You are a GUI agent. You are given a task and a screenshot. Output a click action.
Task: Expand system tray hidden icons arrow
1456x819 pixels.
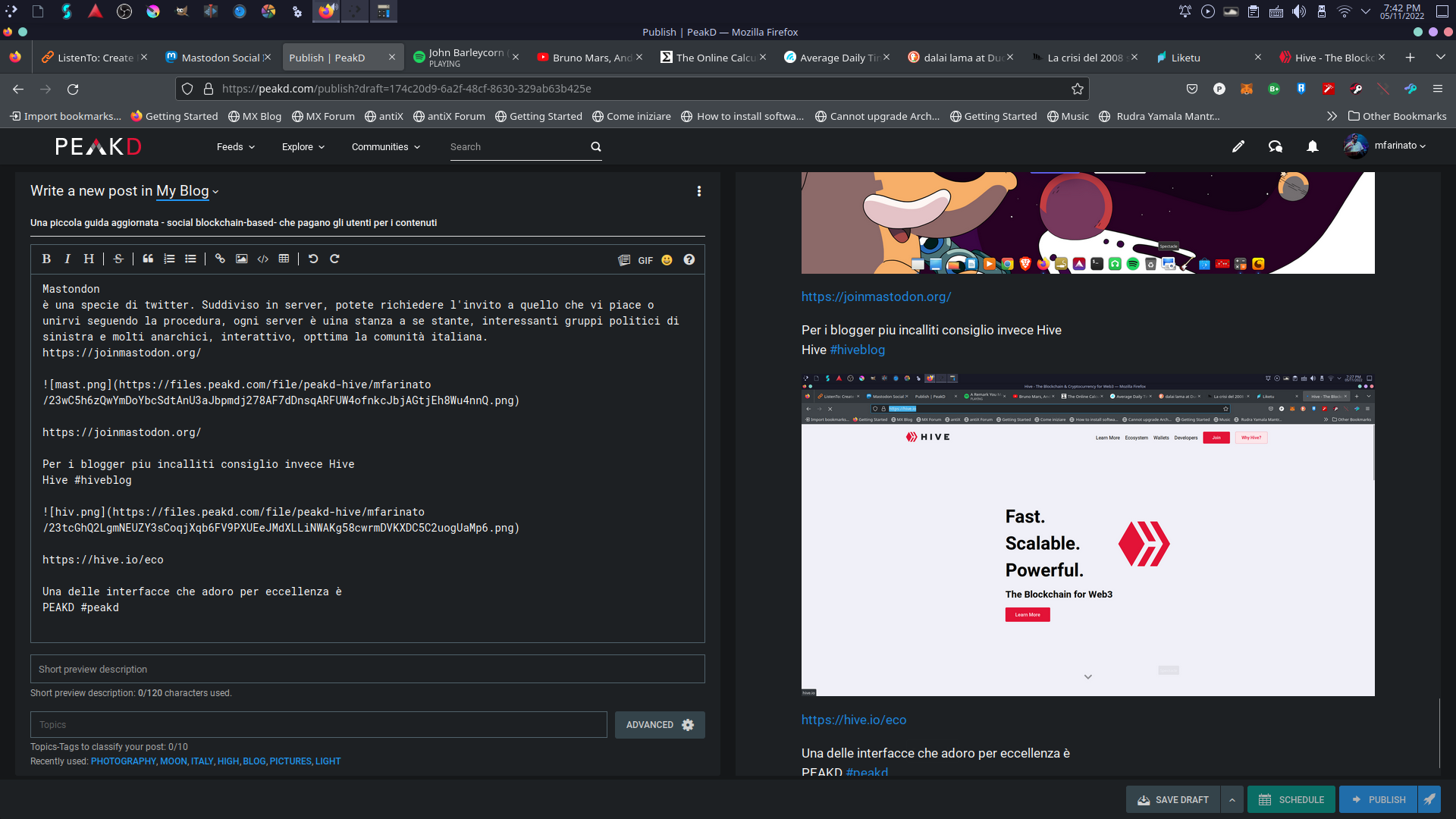coord(1366,11)
